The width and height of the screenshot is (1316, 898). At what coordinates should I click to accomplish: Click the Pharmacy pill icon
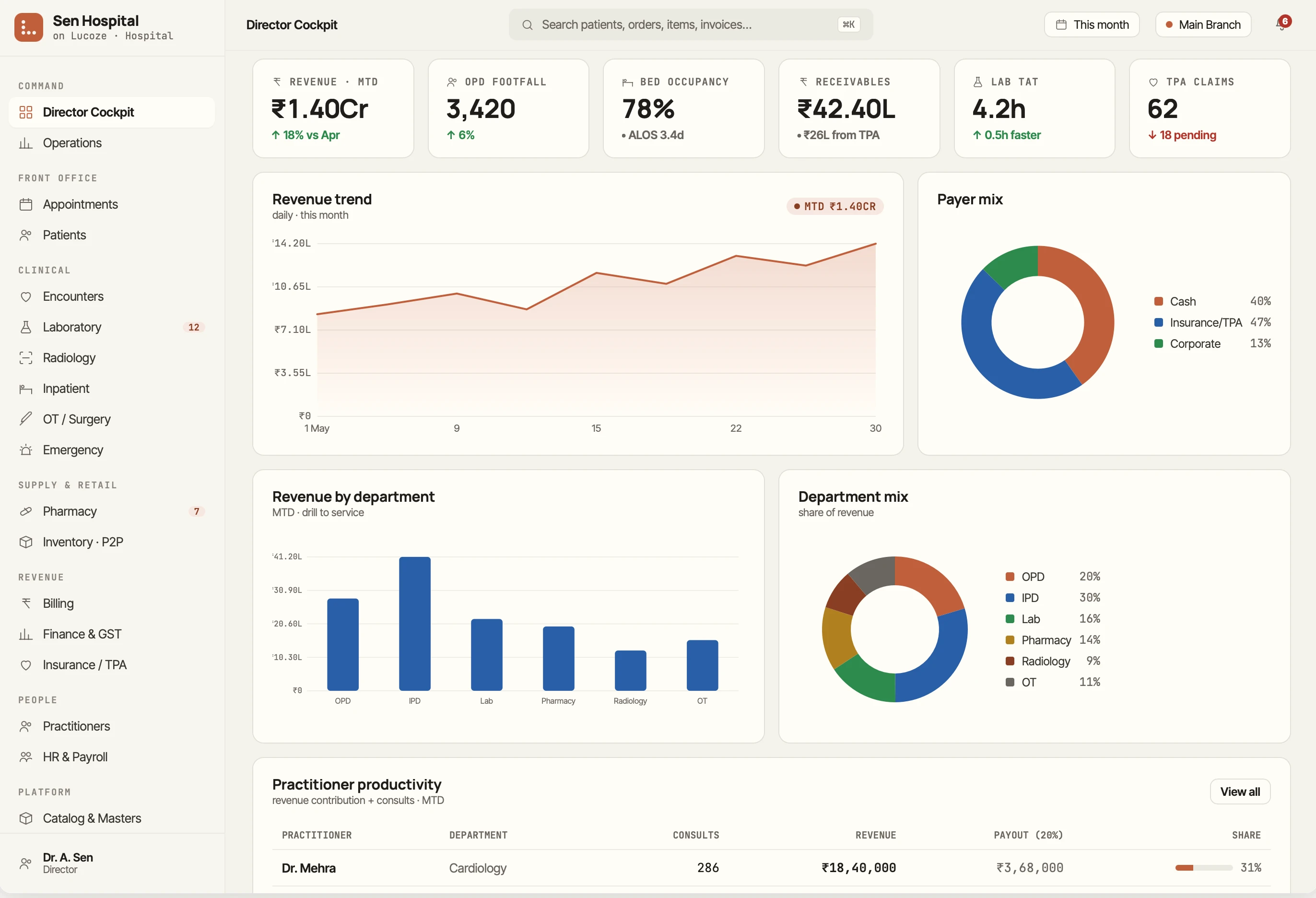[25, 511]
